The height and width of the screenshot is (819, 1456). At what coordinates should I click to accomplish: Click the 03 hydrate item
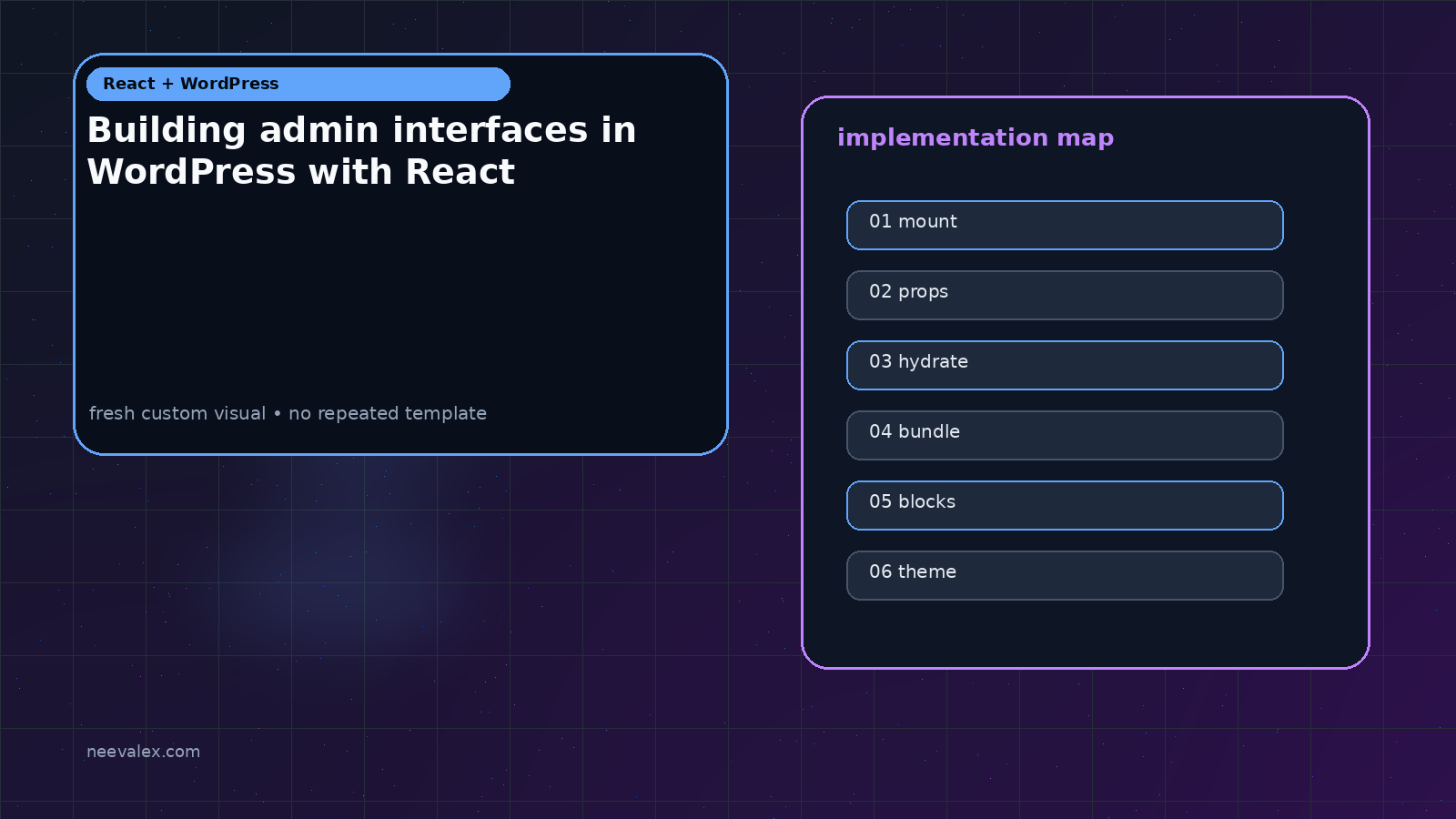coord(1065,365)
